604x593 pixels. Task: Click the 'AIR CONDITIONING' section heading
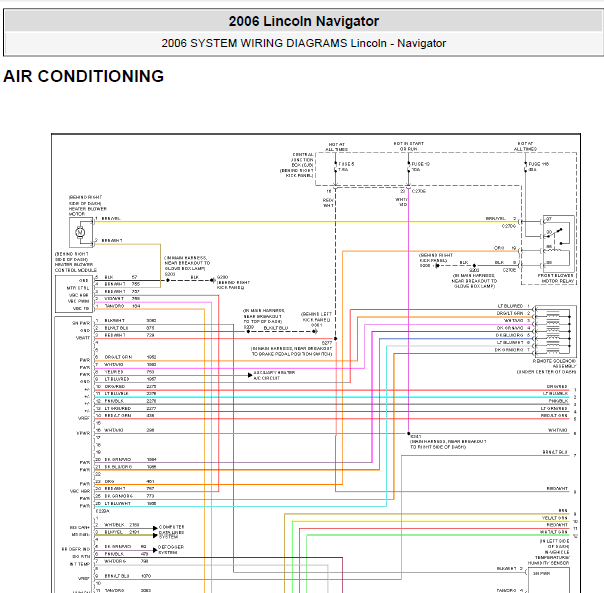pyautogui.click(x=84, y=76)
